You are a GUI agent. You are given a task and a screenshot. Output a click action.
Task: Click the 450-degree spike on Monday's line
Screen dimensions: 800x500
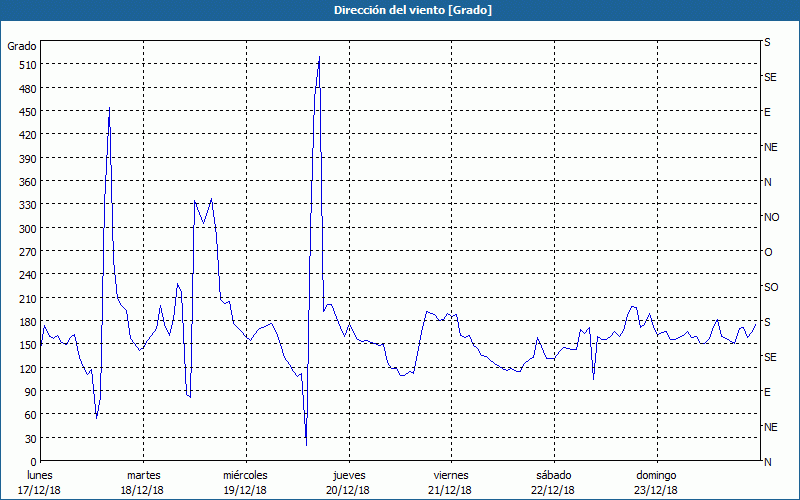[x=110, y=108]
